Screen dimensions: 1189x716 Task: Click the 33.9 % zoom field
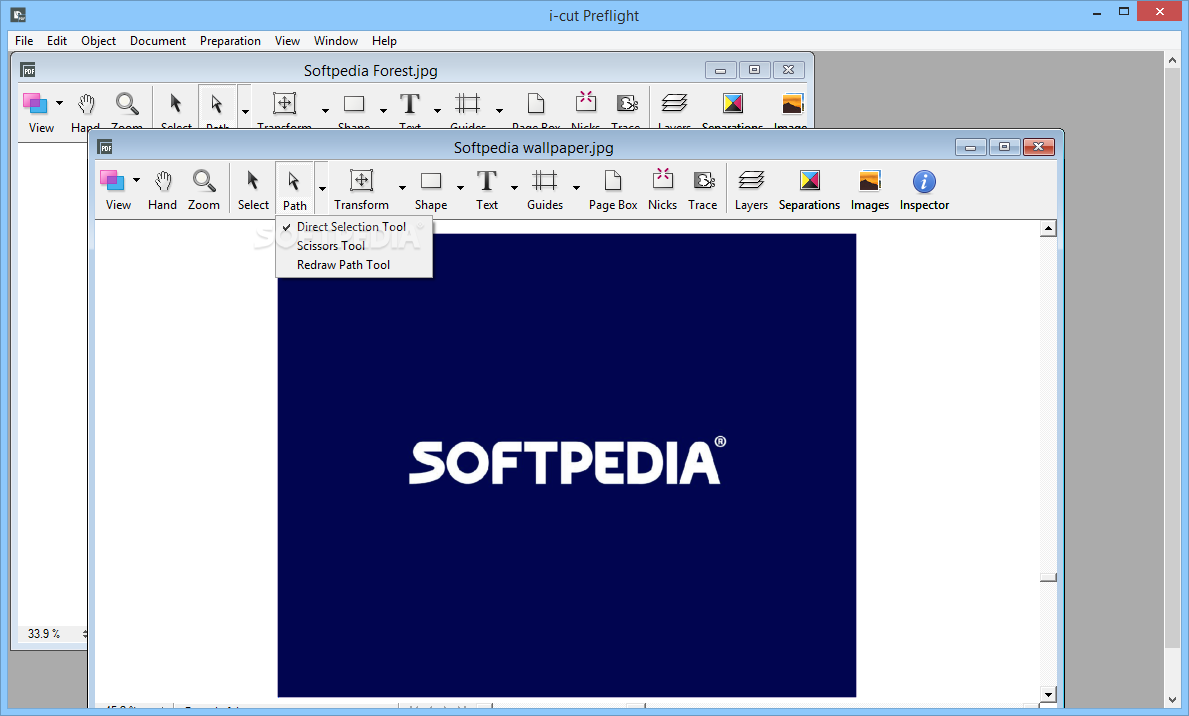pos(44,634)
